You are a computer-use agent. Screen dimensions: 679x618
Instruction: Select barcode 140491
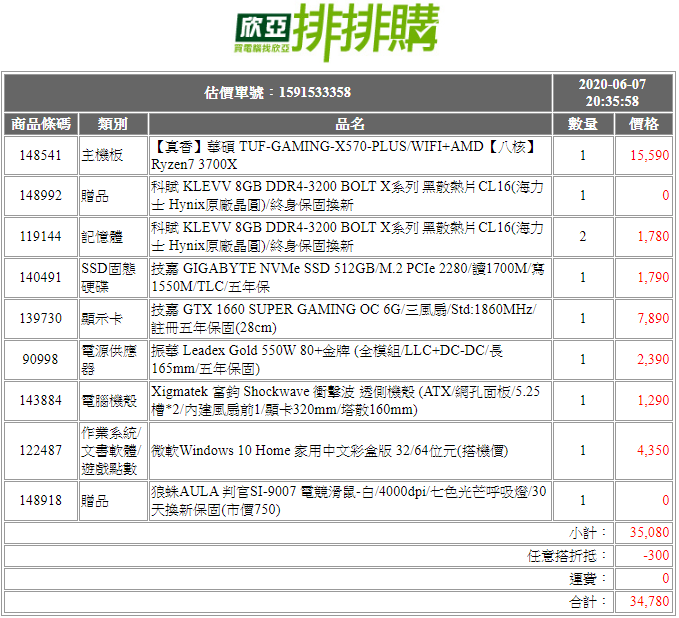click(x=41, y=278)
